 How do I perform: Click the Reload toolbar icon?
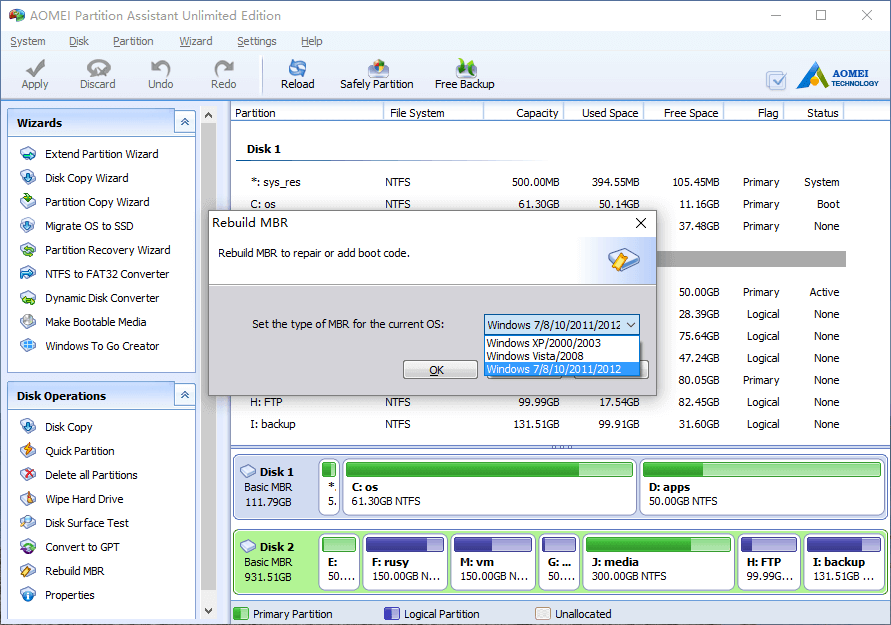(x=297, y=68)
